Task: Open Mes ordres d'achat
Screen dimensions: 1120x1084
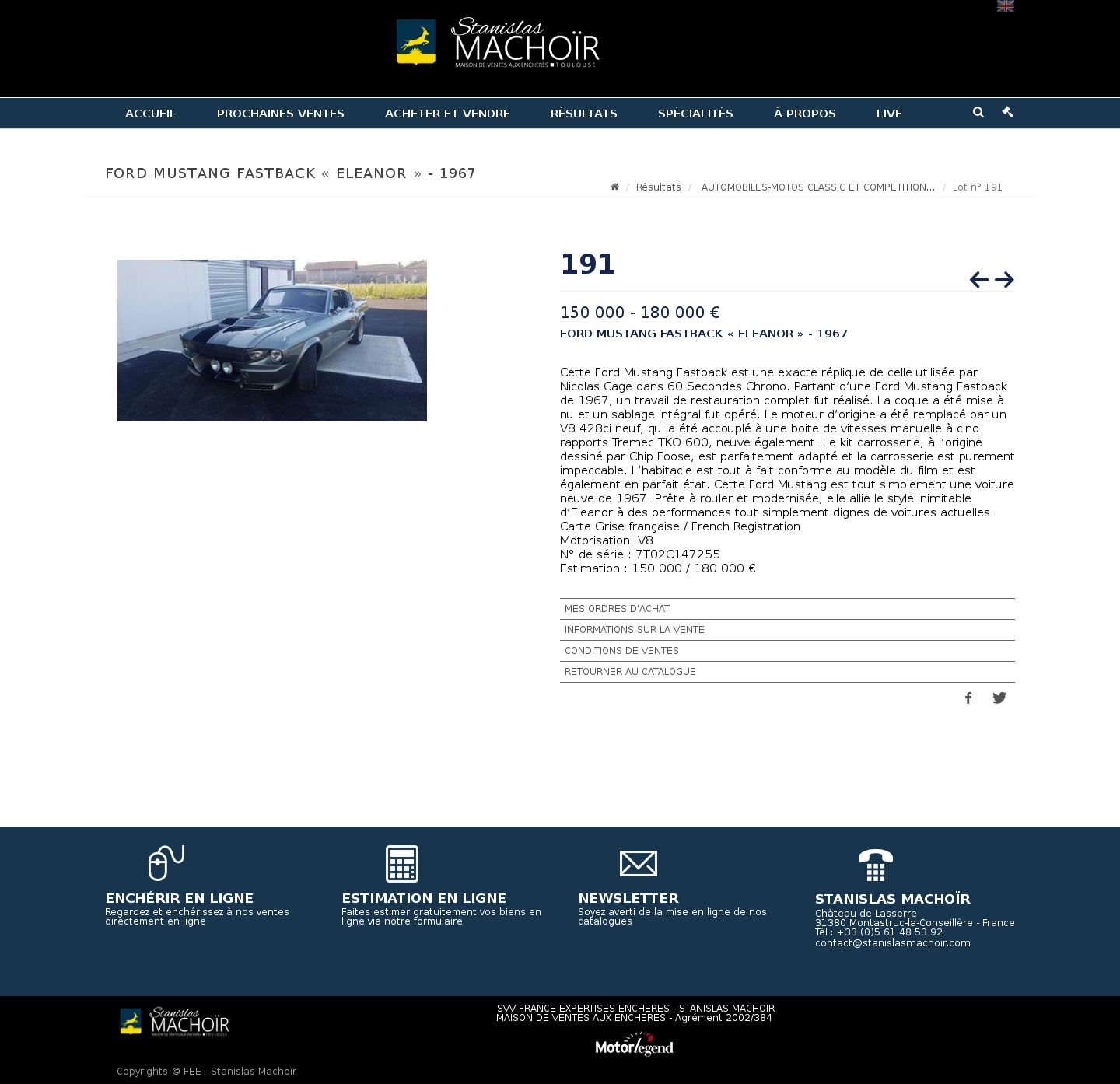Action: coord(787,609)
